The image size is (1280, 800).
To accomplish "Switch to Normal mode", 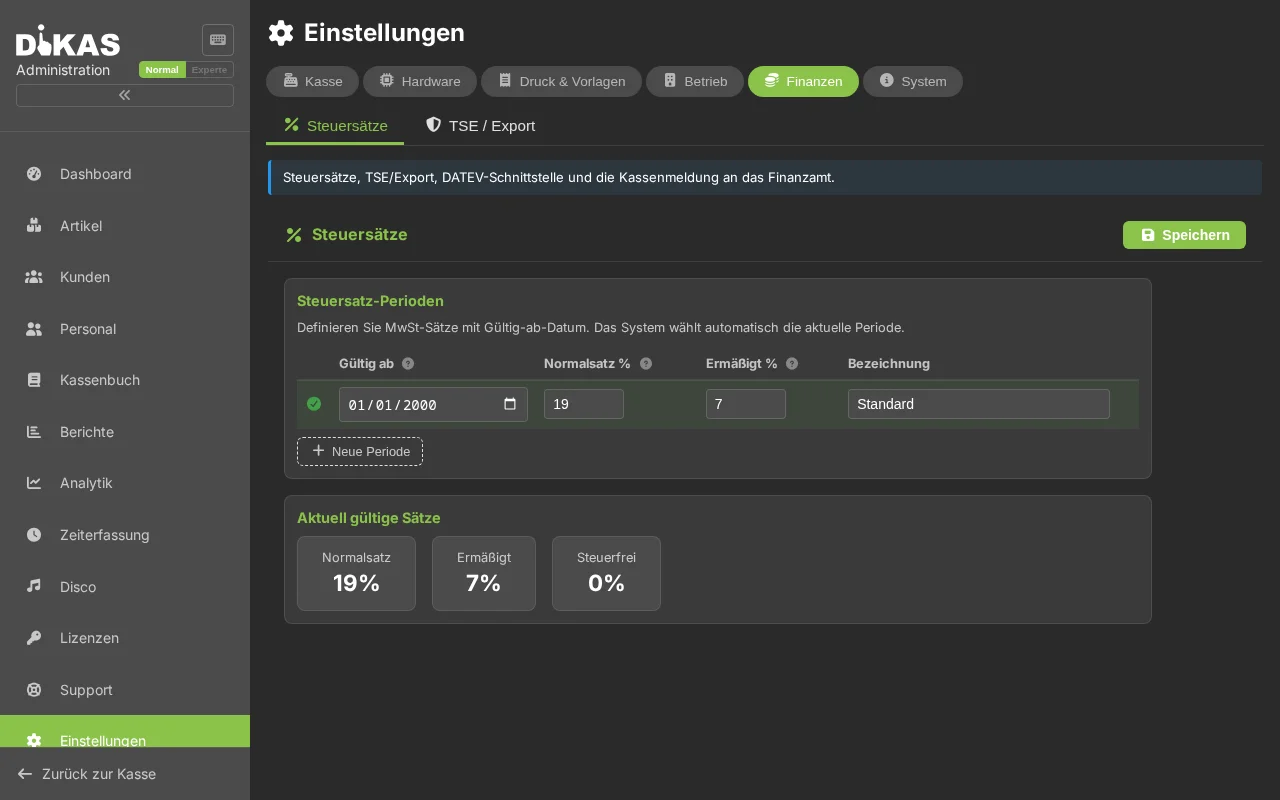I will tap(162, 70).
